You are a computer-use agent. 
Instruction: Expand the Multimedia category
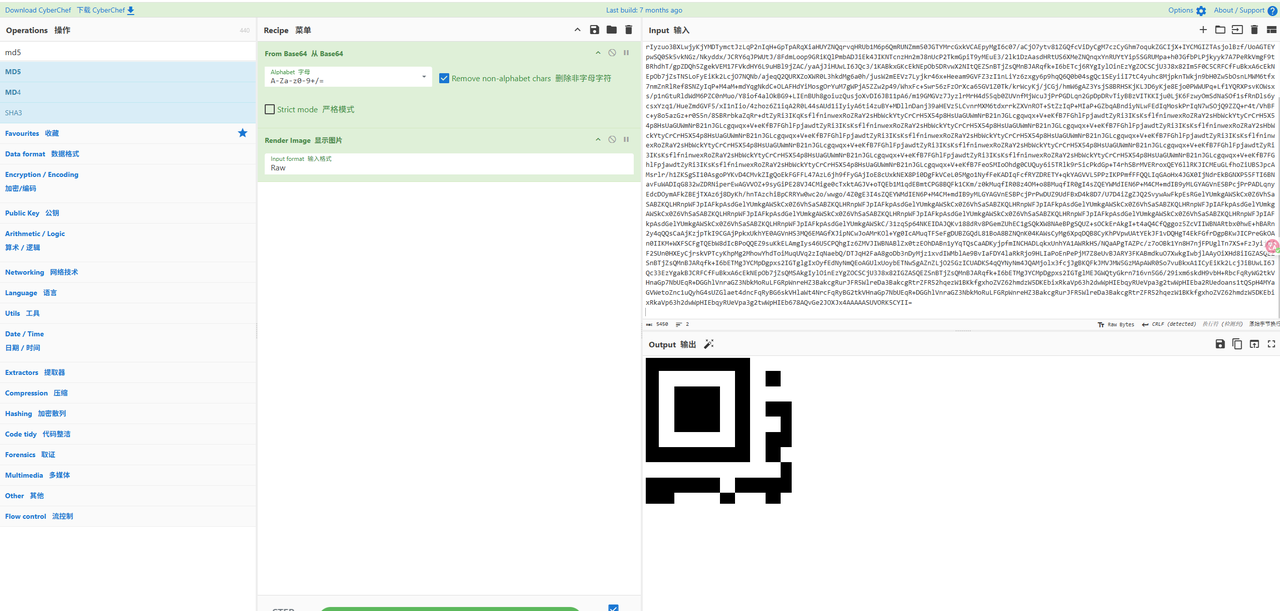click(x=128, y=475)
